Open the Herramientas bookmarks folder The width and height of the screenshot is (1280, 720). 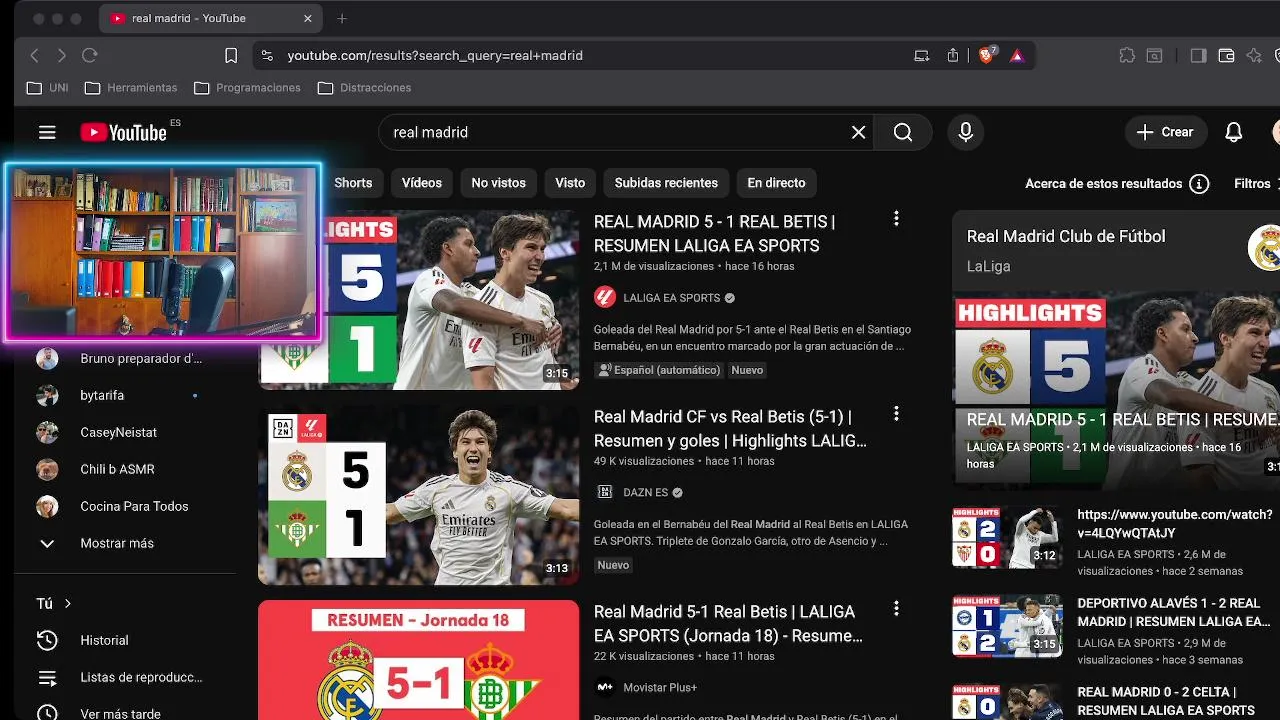click(x=131, y=88)
